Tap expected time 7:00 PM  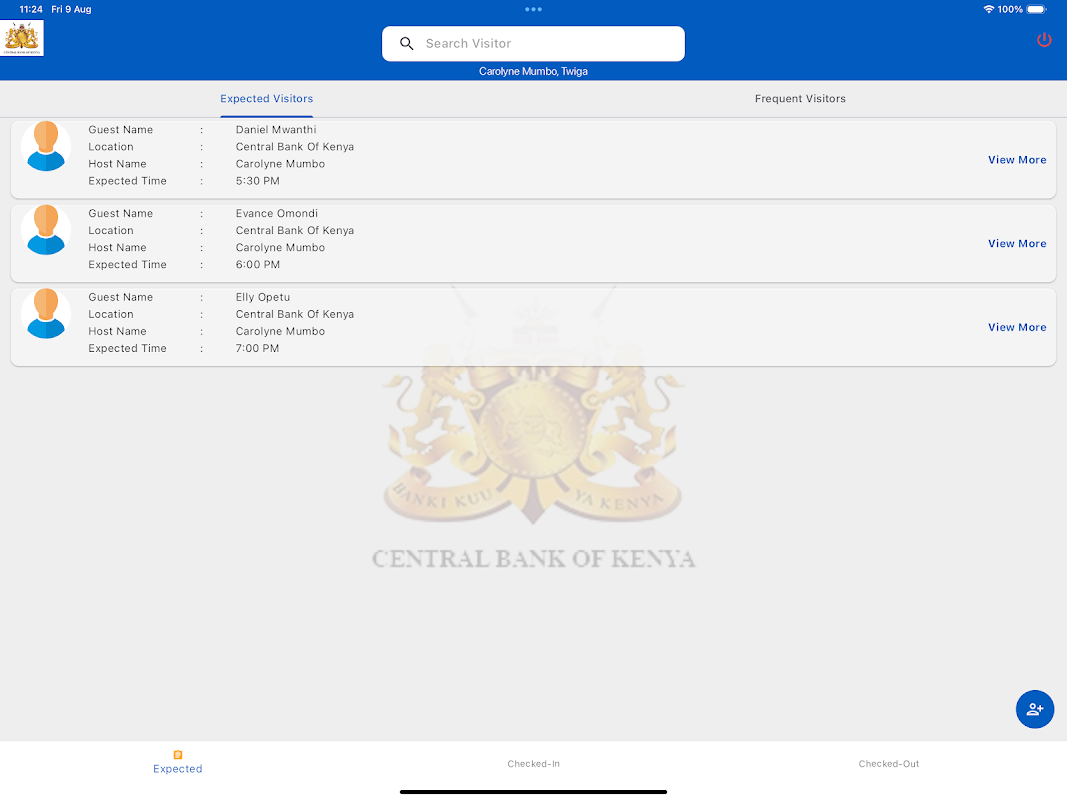click(257, 348)
